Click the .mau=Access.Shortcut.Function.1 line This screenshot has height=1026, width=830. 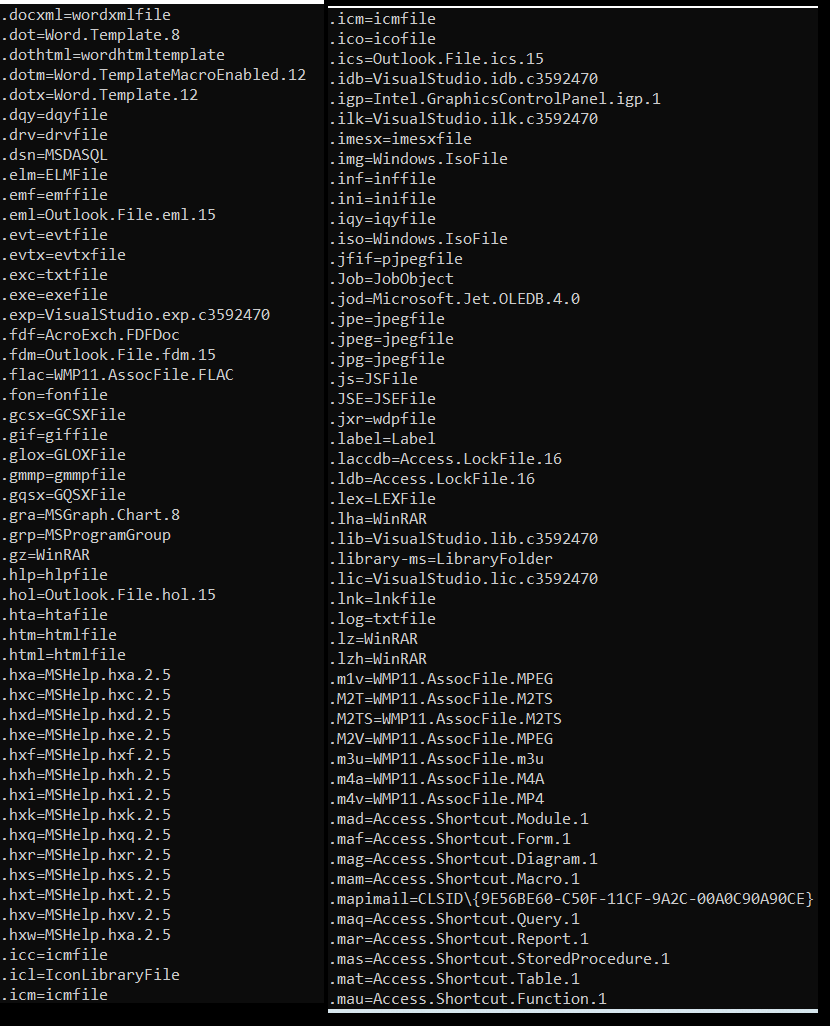pos(468,999)
